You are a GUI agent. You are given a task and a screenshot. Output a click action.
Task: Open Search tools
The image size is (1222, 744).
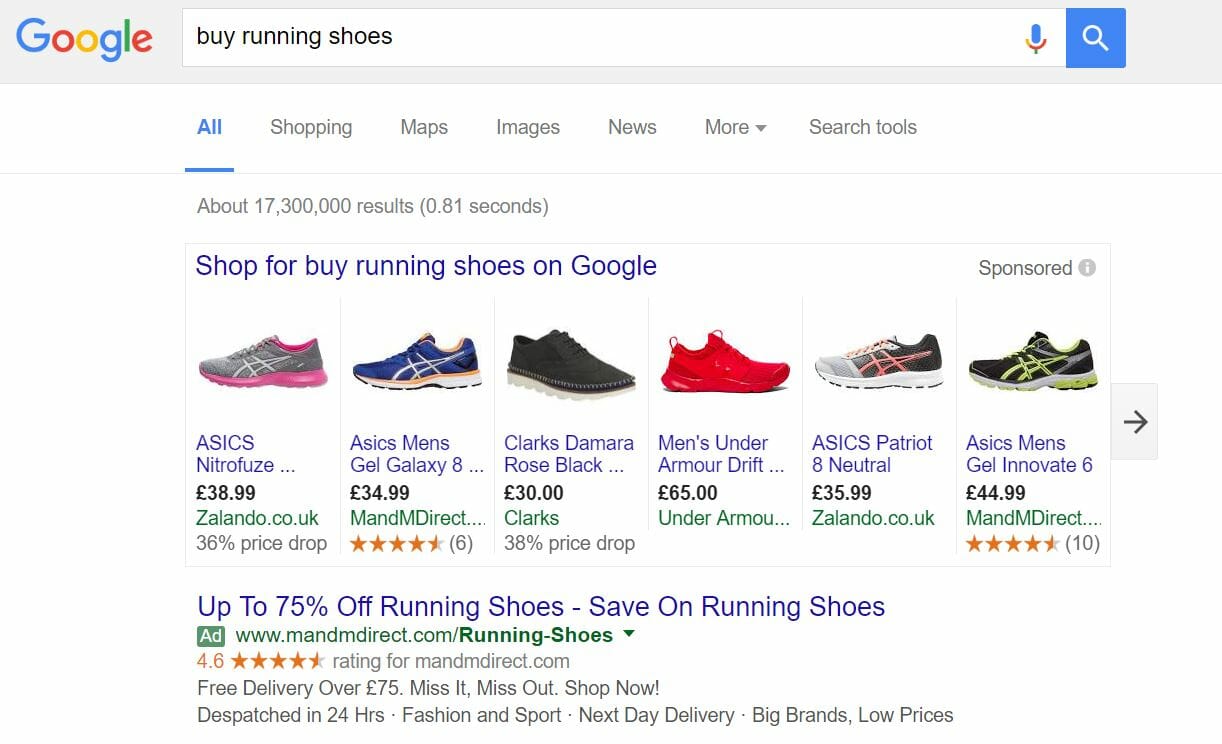(863, 127)
